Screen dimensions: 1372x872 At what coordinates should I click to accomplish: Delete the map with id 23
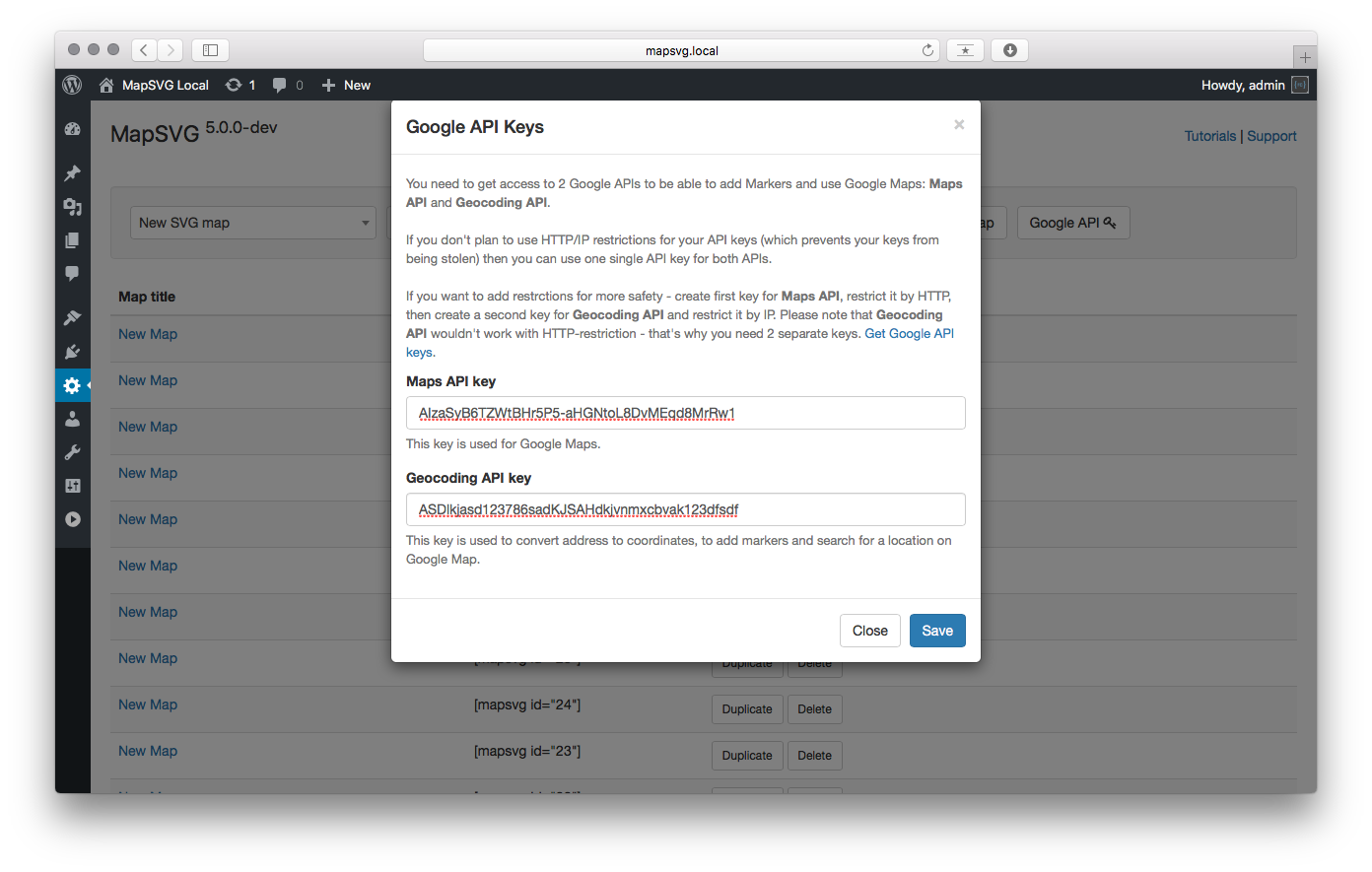click(815, 756)
